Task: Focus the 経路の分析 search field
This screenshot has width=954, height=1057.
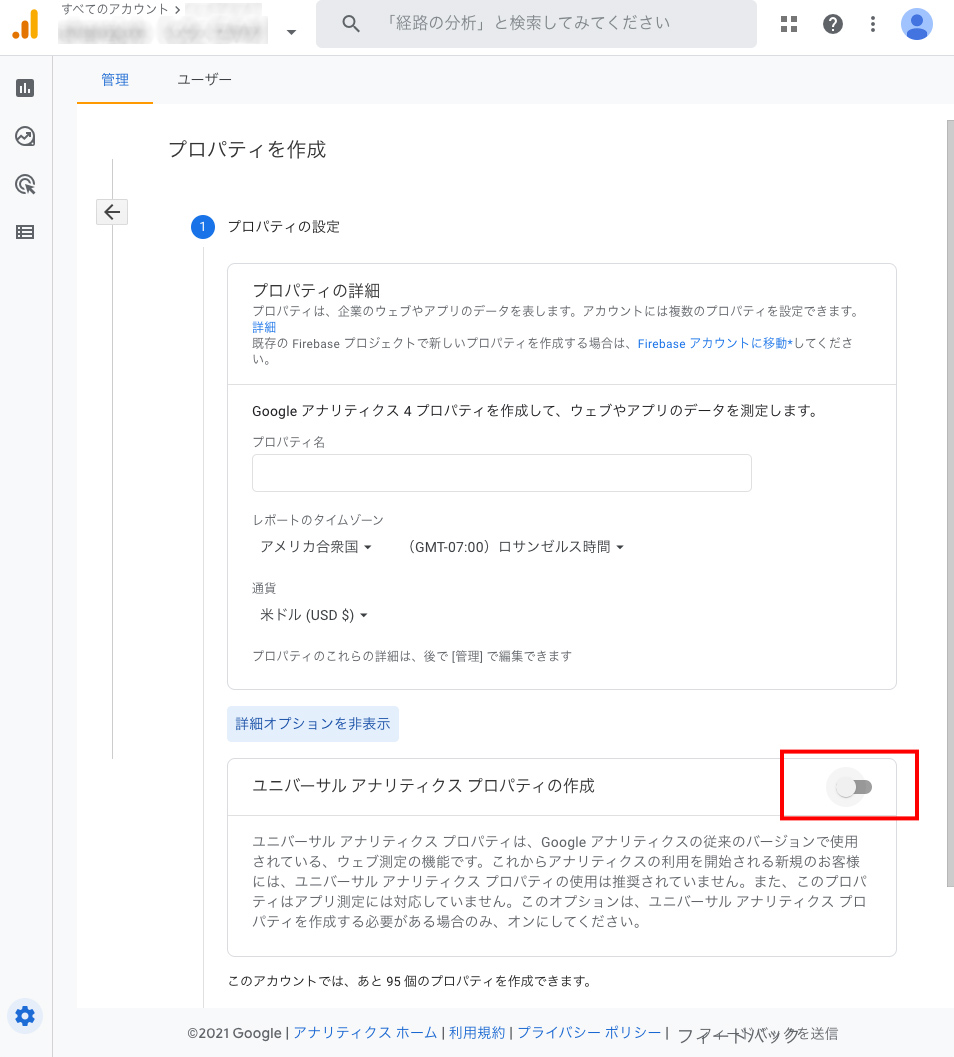Action: pos(536,24)
